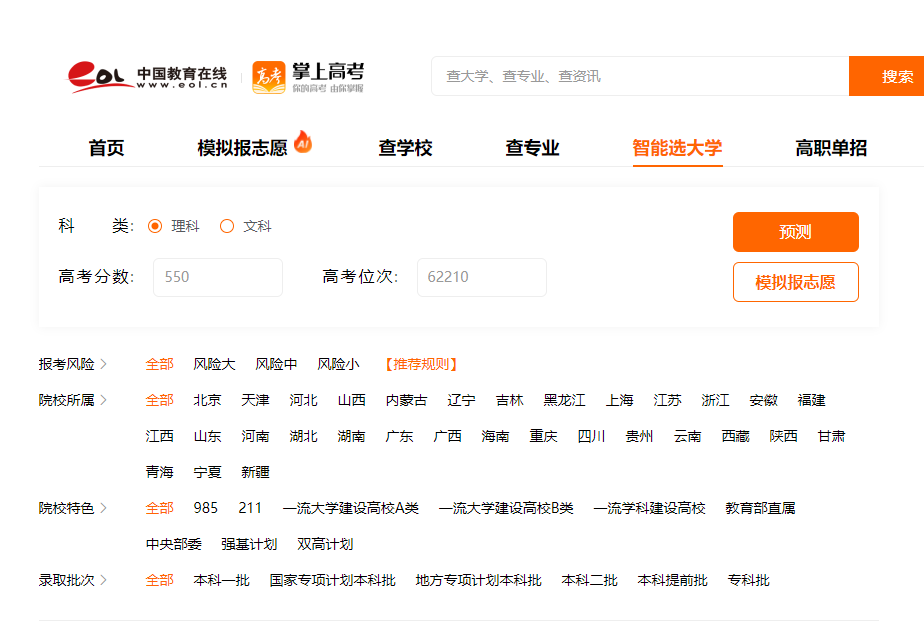Image resolution: width=924 pixels, height=621 pixels.
Task: Switch to the 高职单招 tab
Action: (x=831, y=147)
